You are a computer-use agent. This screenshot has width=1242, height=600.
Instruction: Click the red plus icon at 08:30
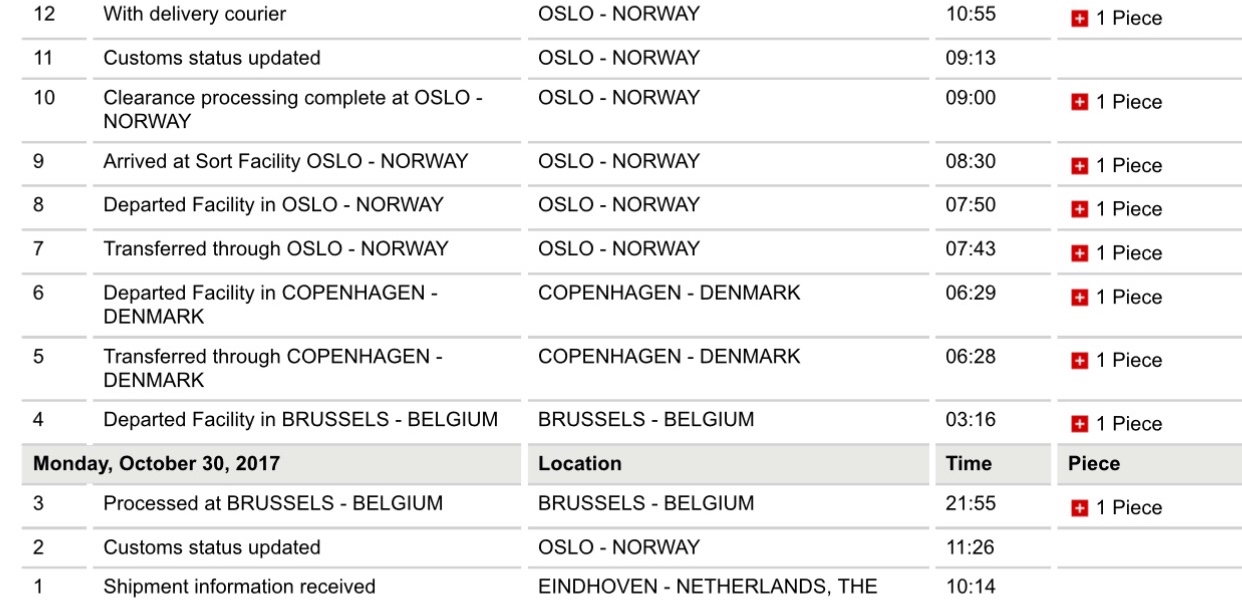tap(1081, 166)
